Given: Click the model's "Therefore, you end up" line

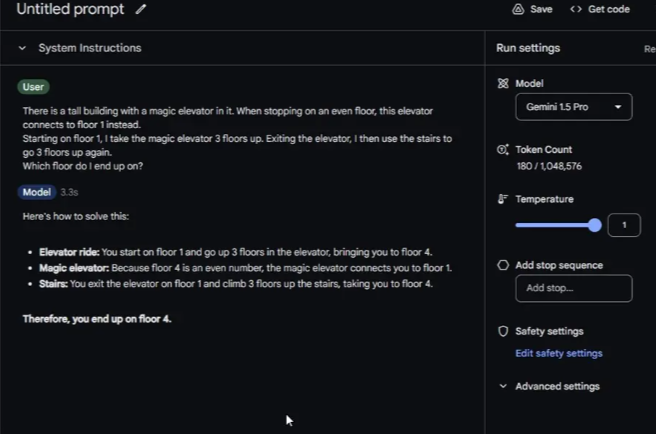Looking at the screenshot, I should click(97, 319).
